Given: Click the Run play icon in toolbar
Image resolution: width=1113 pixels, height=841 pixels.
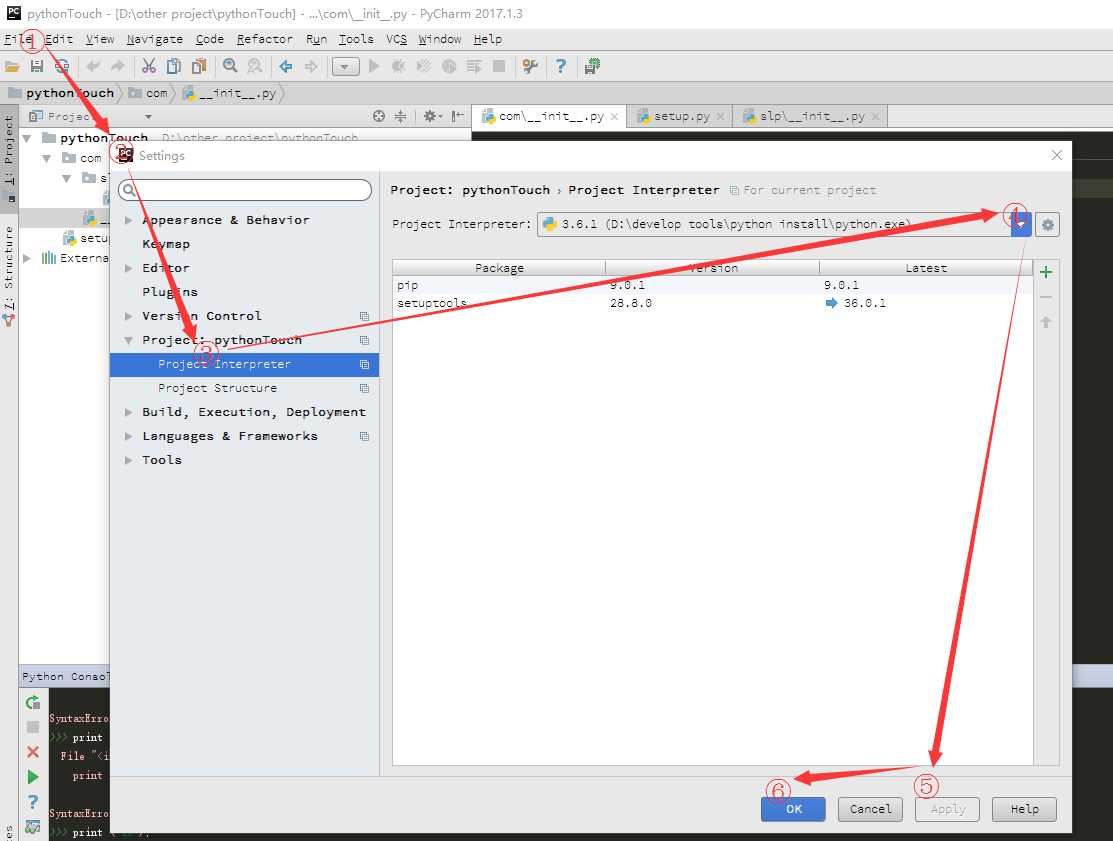Looking at the screenshot, I should tap(374, 67).
